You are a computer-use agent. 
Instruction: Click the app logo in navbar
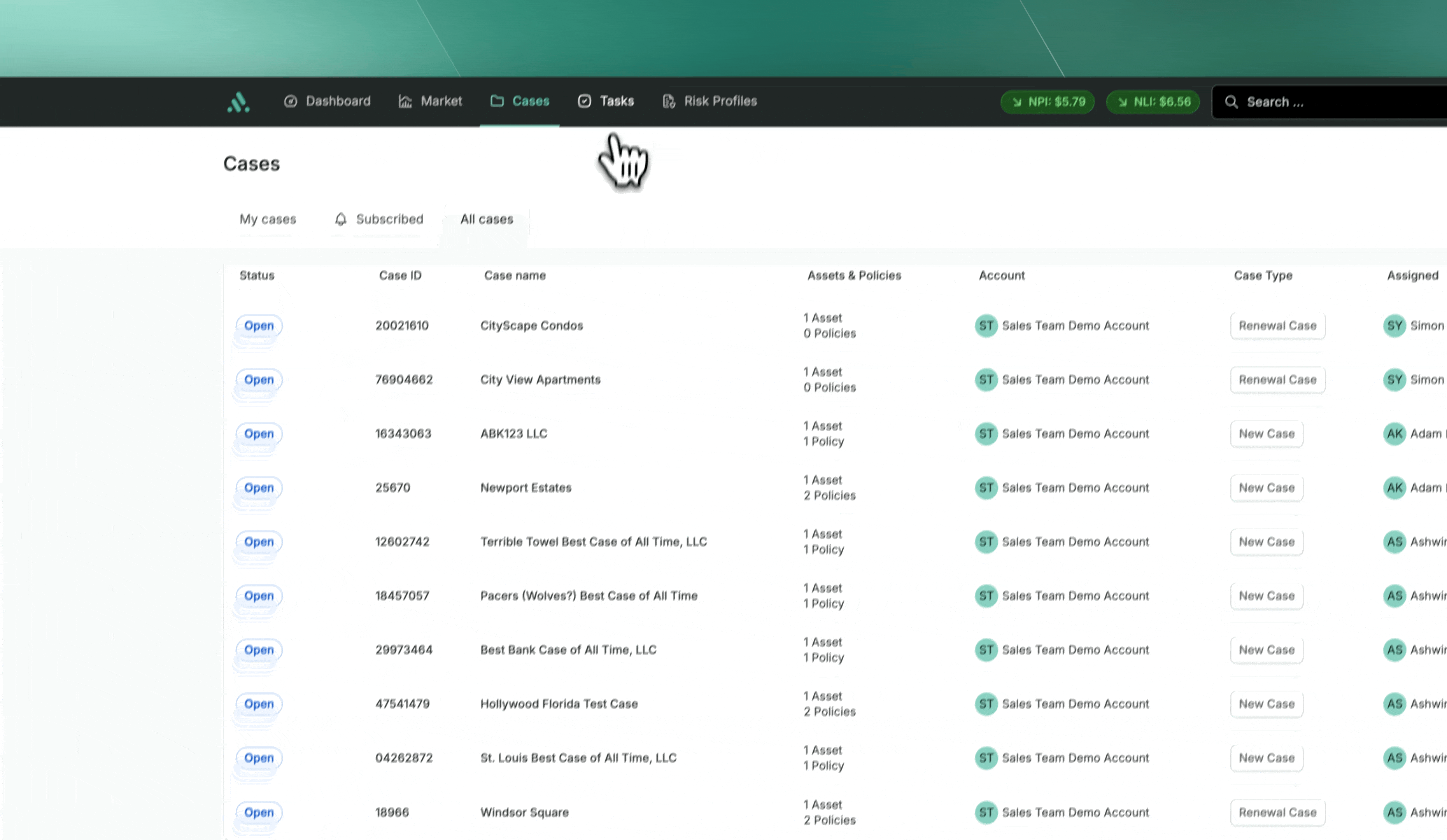238,102
